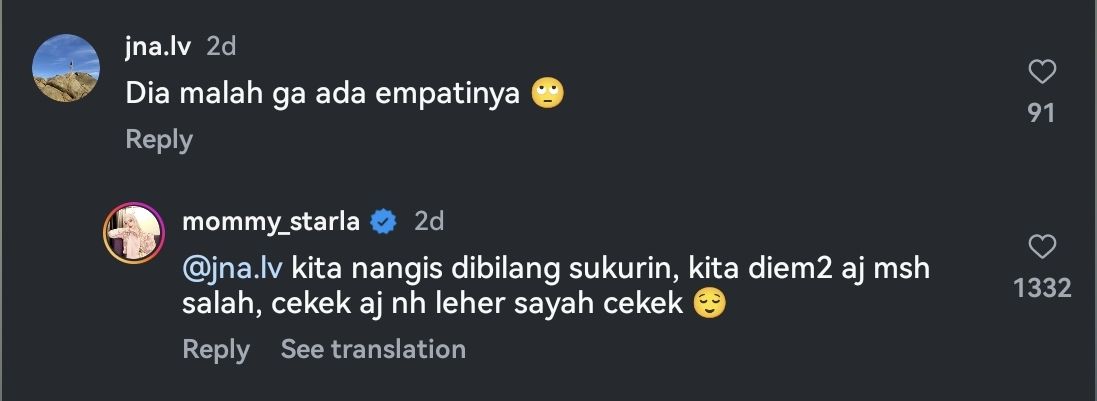Image resolution: width=1097 pixels, height=401 pixels.
Task: Visit the mommy_starla username link
Action: click(x=271, y=222)
